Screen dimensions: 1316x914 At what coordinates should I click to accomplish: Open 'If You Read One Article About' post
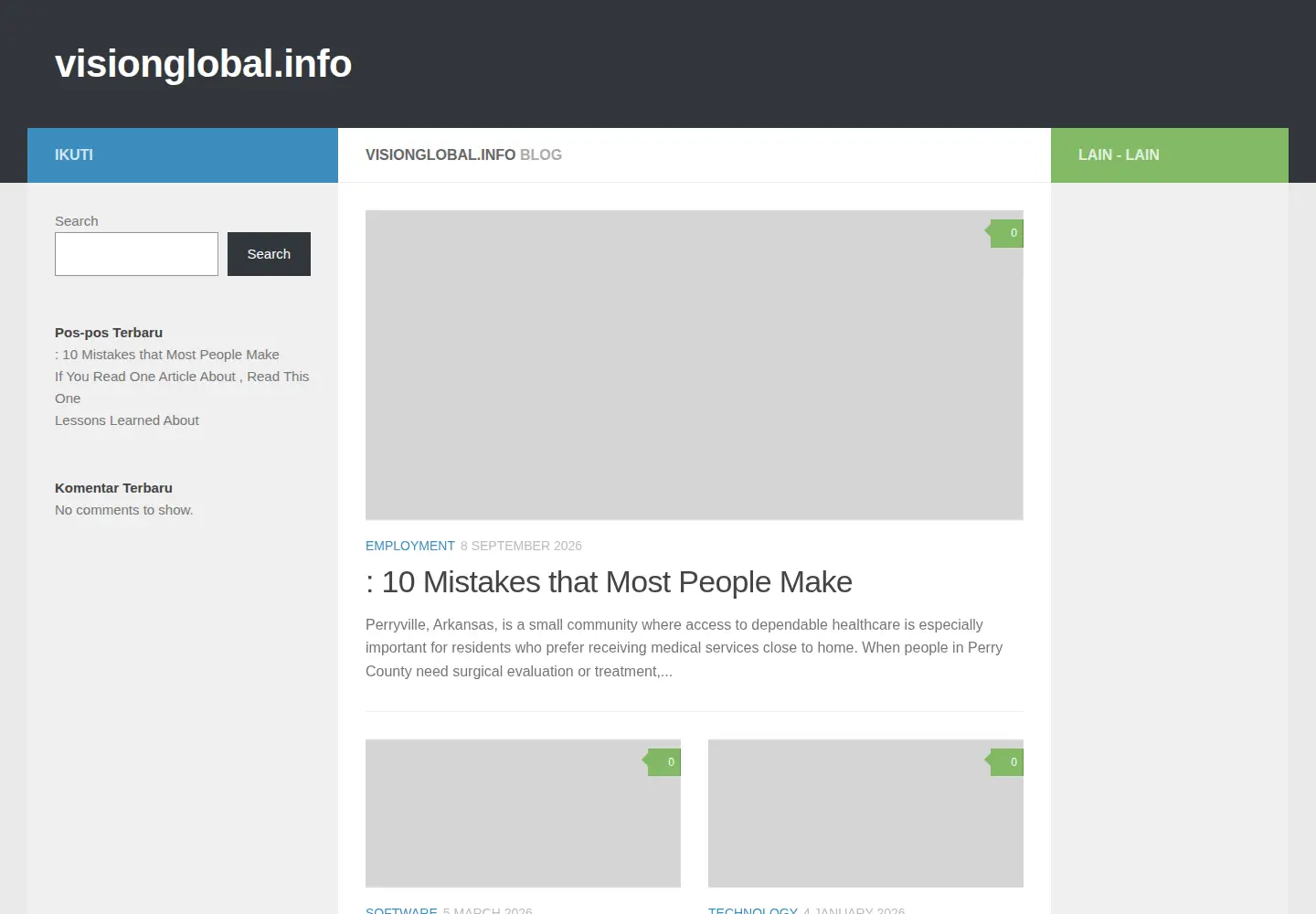[182, 388]
